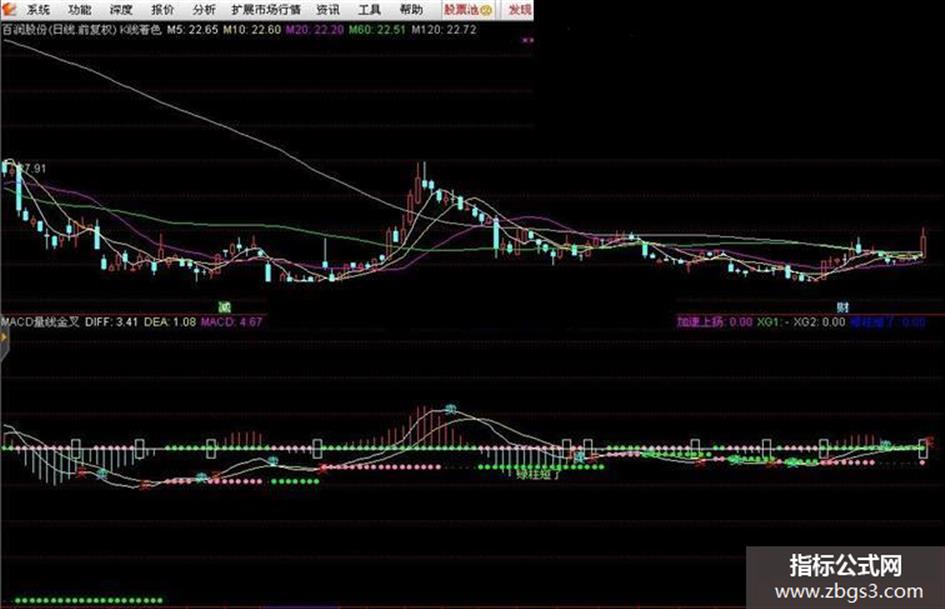Open the 报价 menu
This screenshot has width=945, height=609.
(163, 10)
